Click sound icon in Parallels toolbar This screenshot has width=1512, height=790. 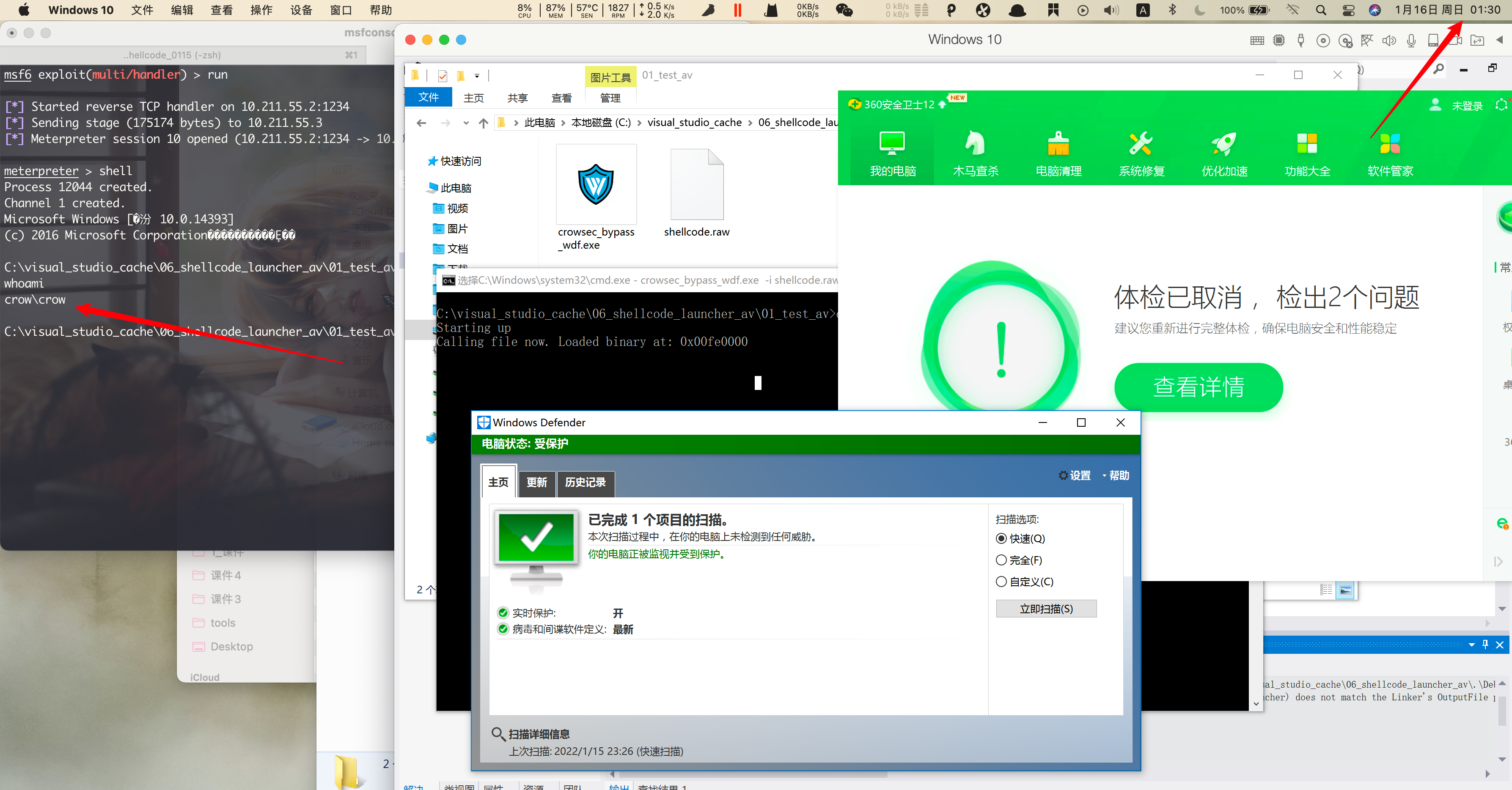[x=1389, y=41]
